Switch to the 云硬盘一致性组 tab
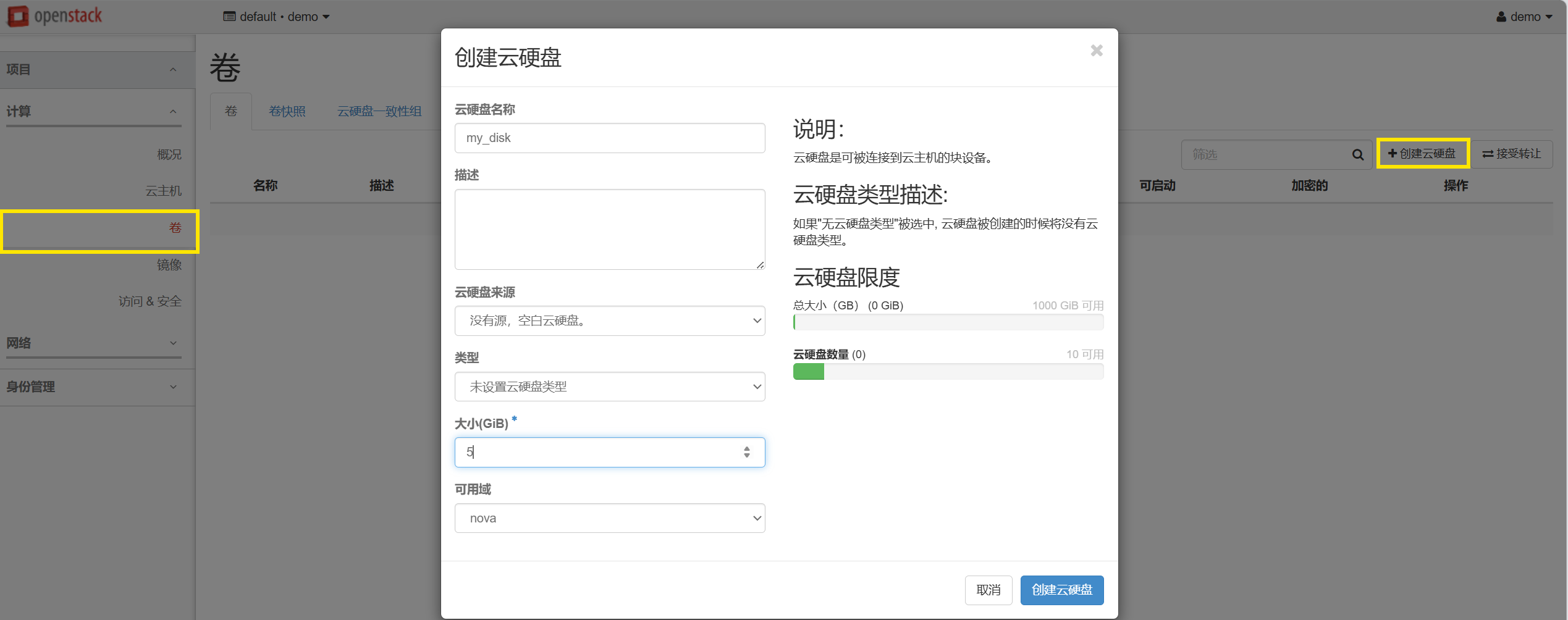Image resolution: width=1568 pixels, height=620 pixels. click(379, 111)
